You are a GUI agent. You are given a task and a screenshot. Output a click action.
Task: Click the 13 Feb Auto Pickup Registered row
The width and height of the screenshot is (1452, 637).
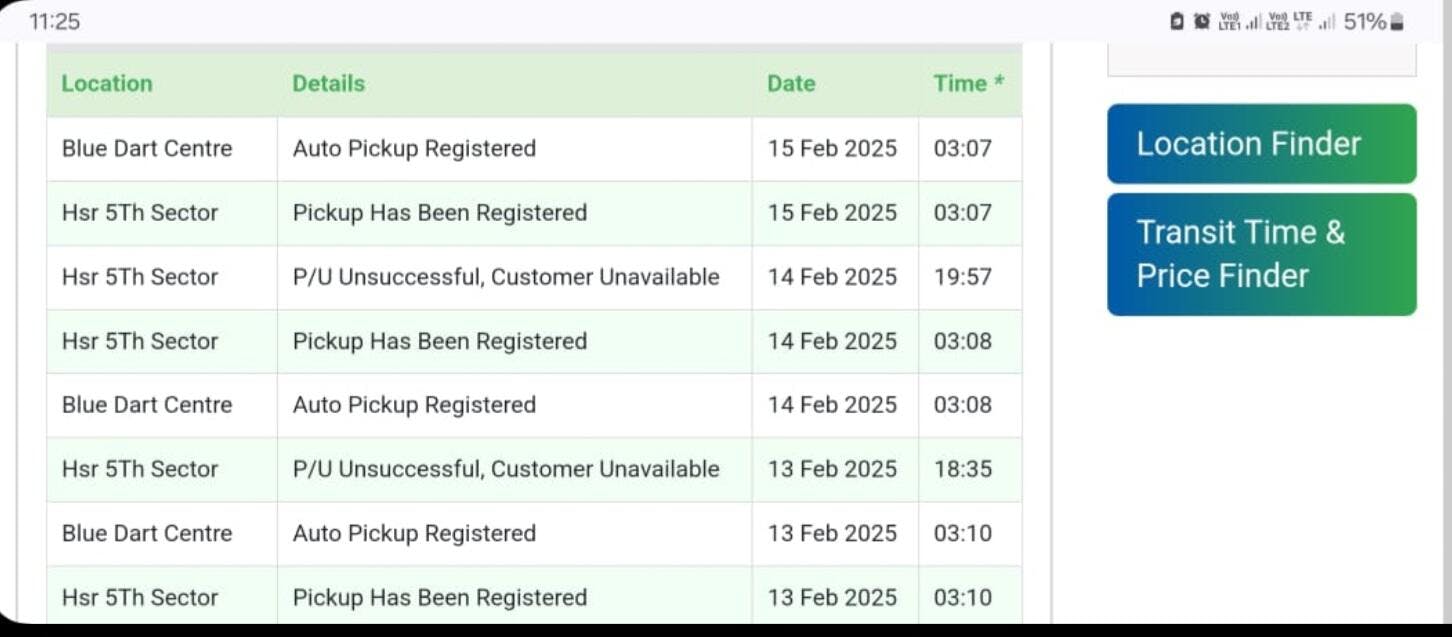(x=414, y=533)
